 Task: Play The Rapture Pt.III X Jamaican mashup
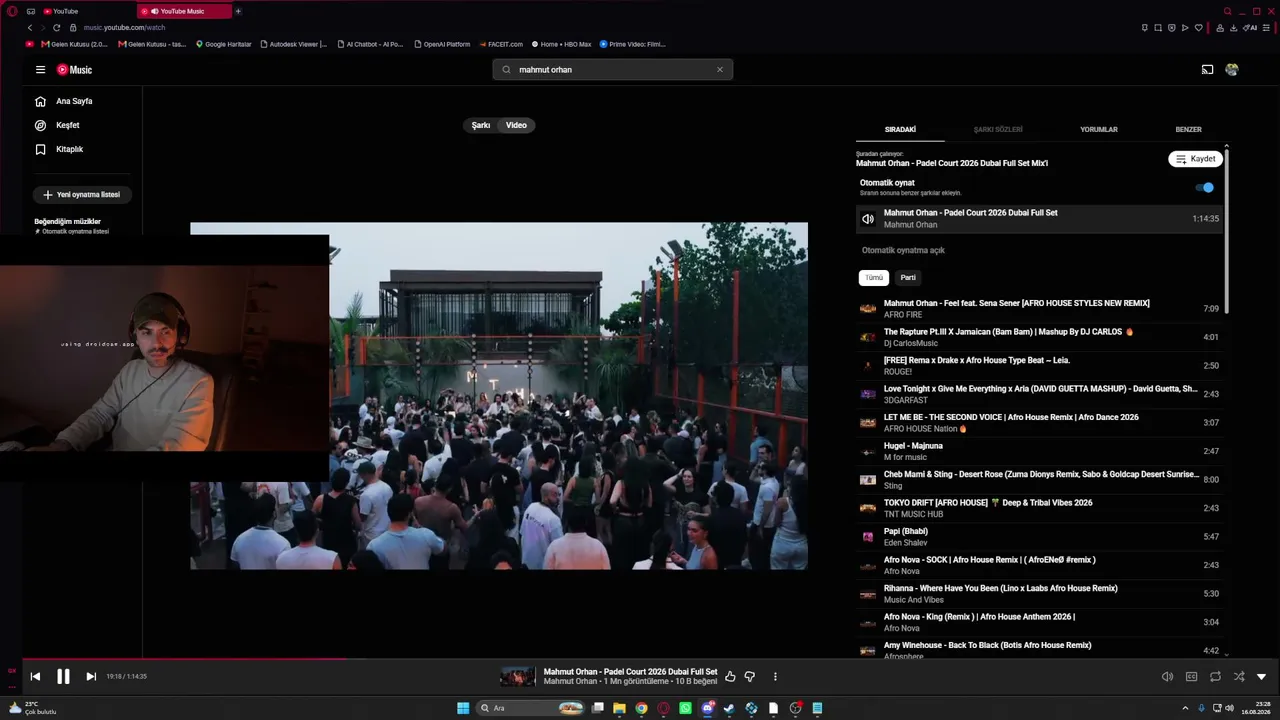[1039, 337]
